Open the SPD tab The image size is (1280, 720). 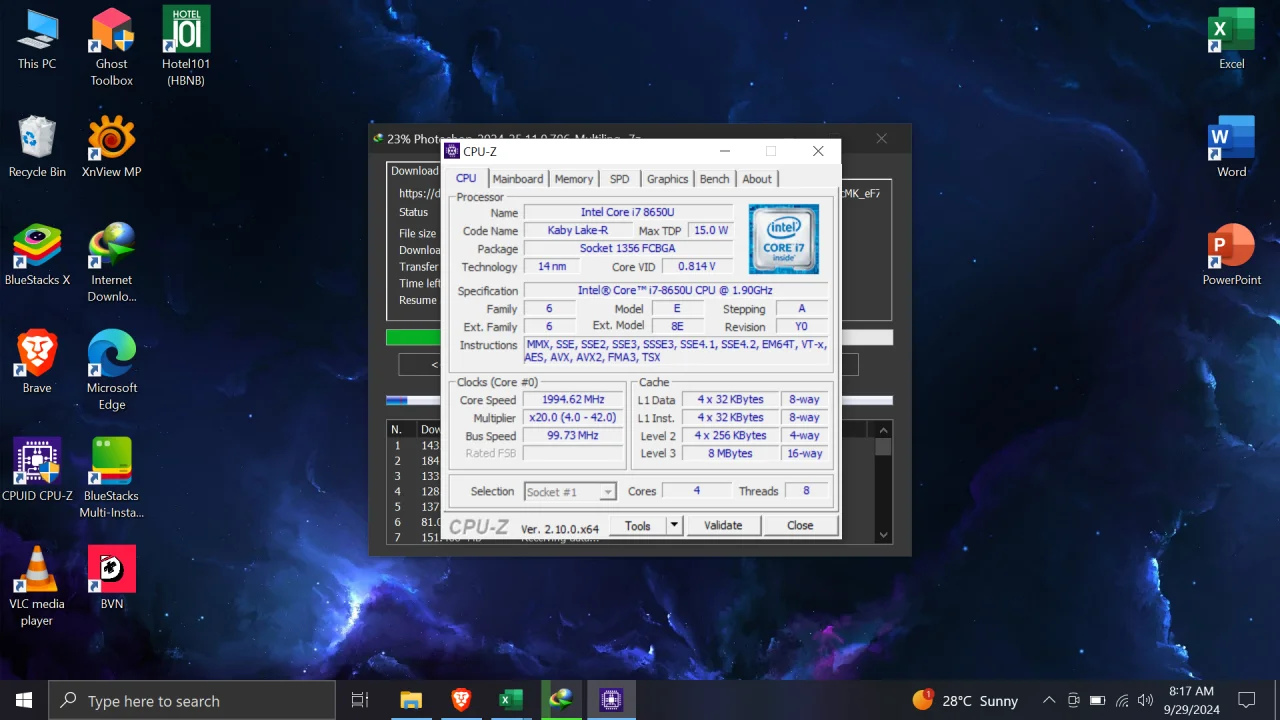pyautogui.click(x=620, y=179)
